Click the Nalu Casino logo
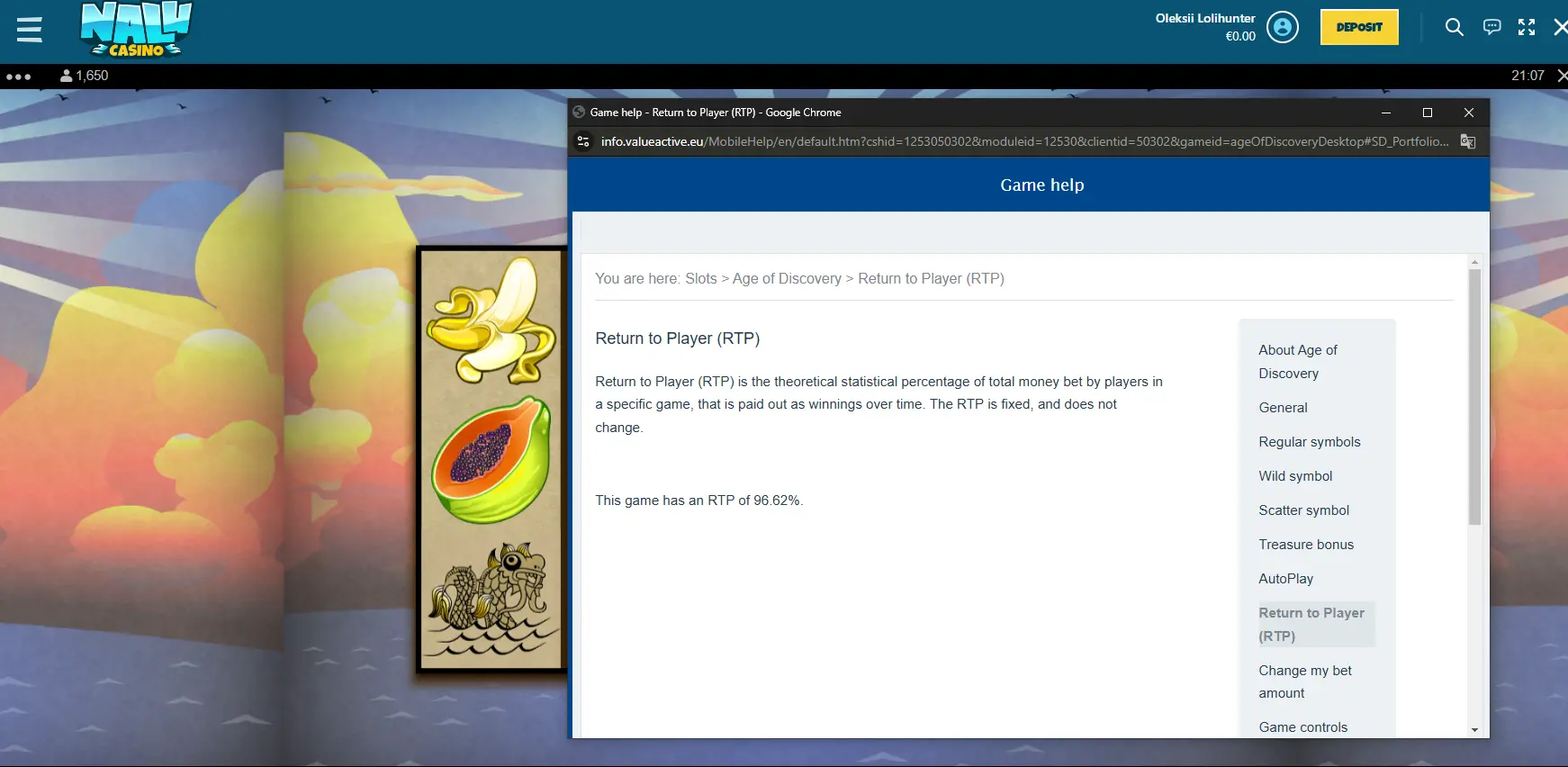Screen dimensions: 1568x767 (x=136, y=30)
